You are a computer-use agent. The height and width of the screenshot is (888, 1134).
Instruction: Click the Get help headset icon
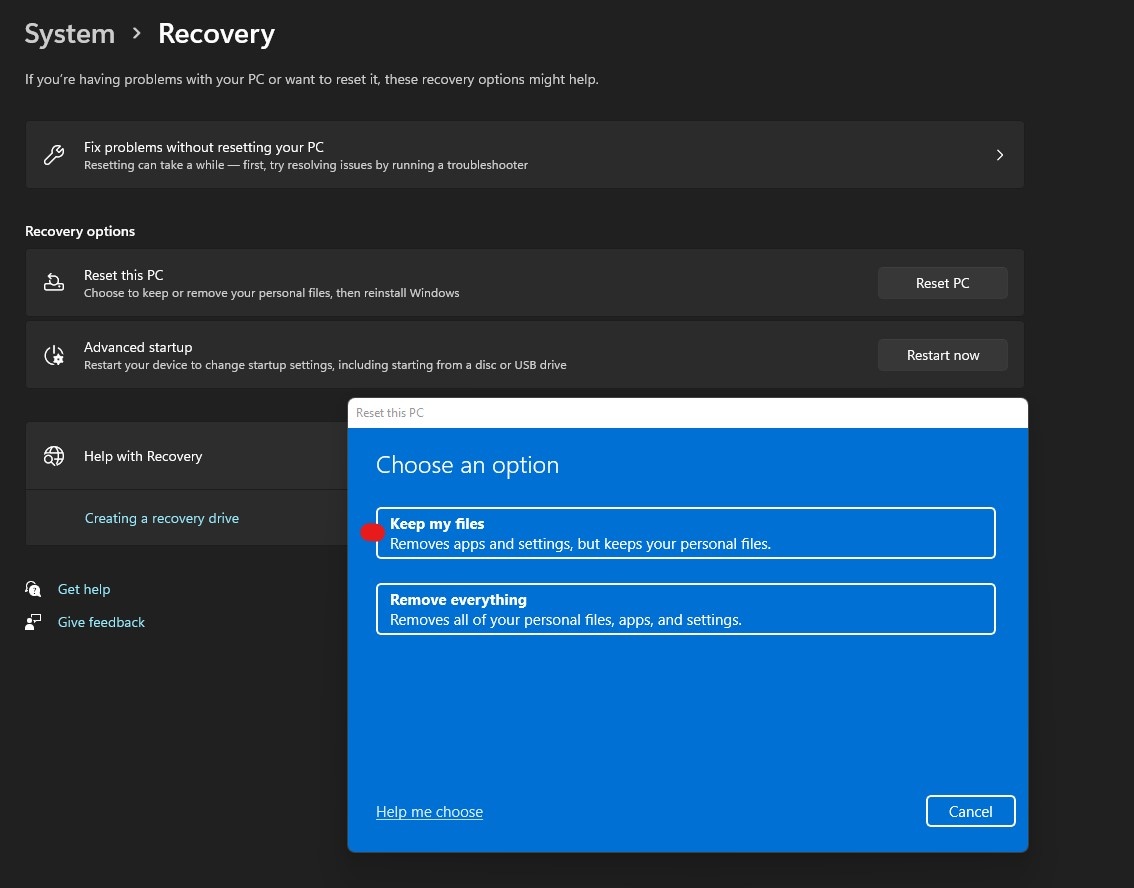click(34, 589)
